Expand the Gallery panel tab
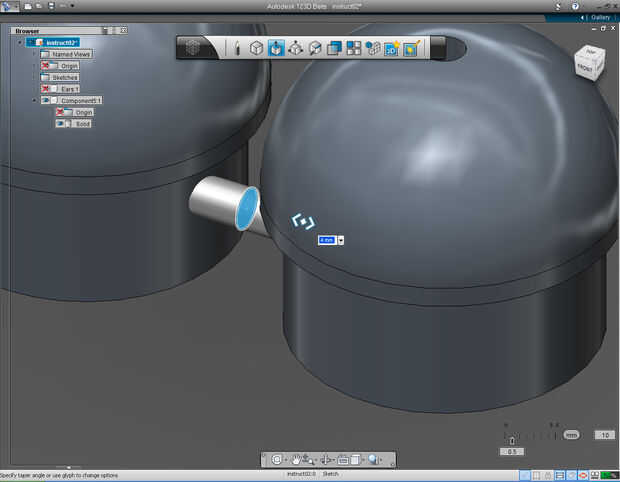 tap(600, 17)
